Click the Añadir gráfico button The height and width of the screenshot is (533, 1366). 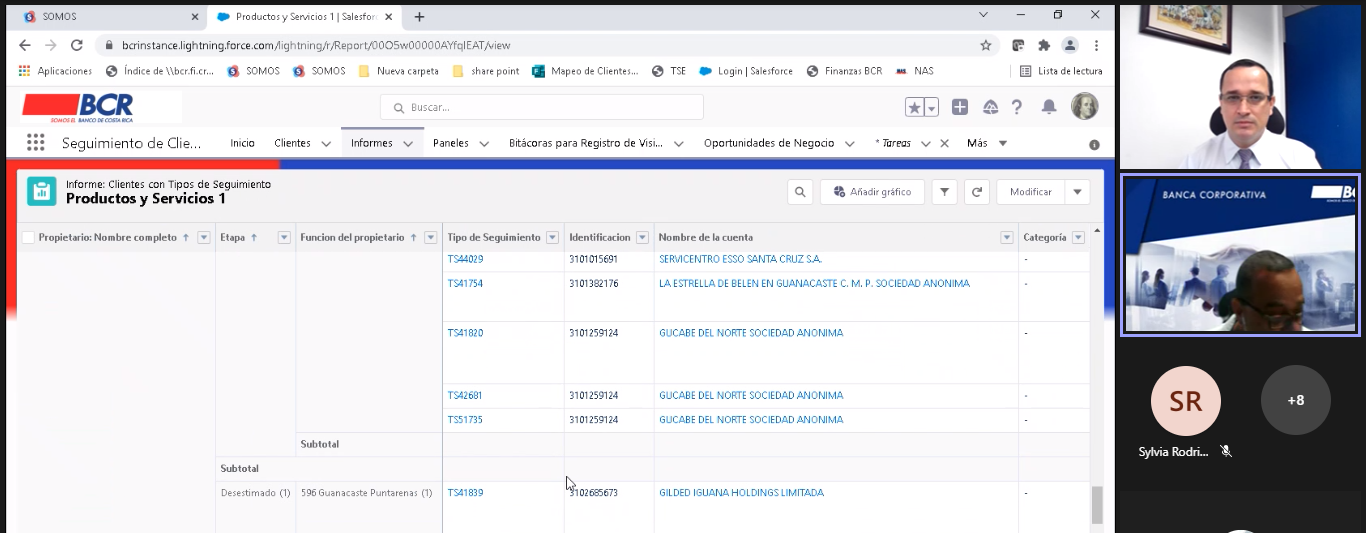[x=871, y=192]
